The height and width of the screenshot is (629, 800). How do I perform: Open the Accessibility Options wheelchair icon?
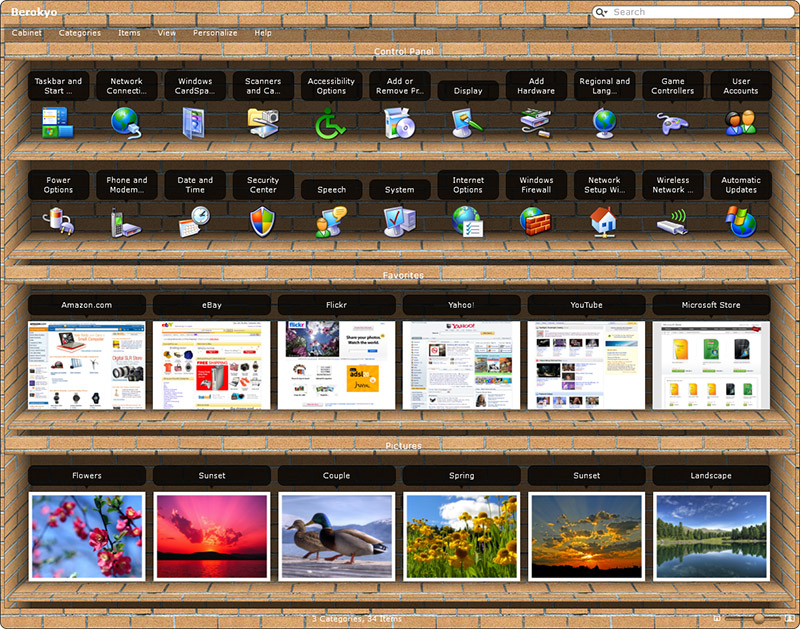(x=330, y=124)
